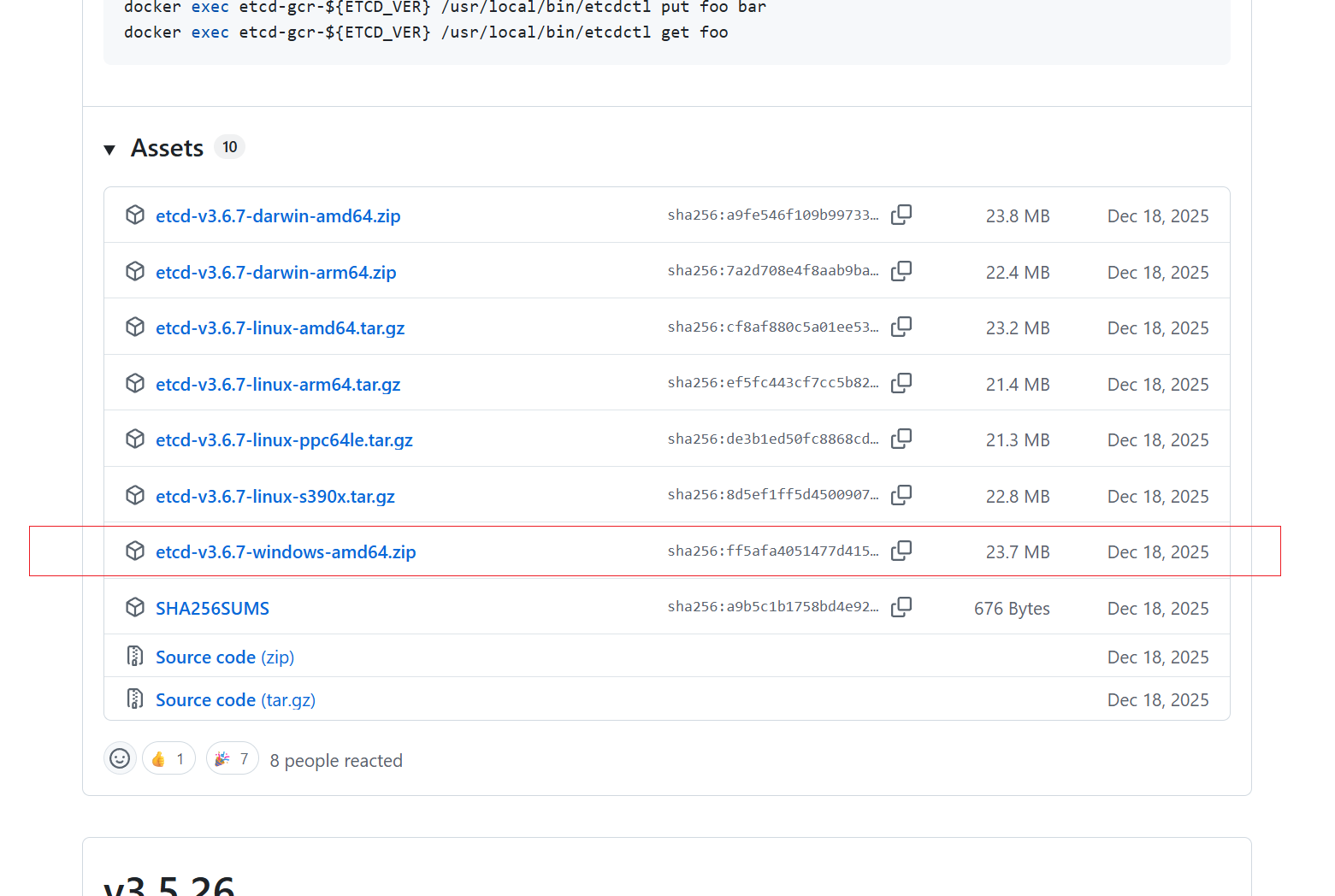
Task: Toggle the thumbs up reaction
Action: point(168,758)
